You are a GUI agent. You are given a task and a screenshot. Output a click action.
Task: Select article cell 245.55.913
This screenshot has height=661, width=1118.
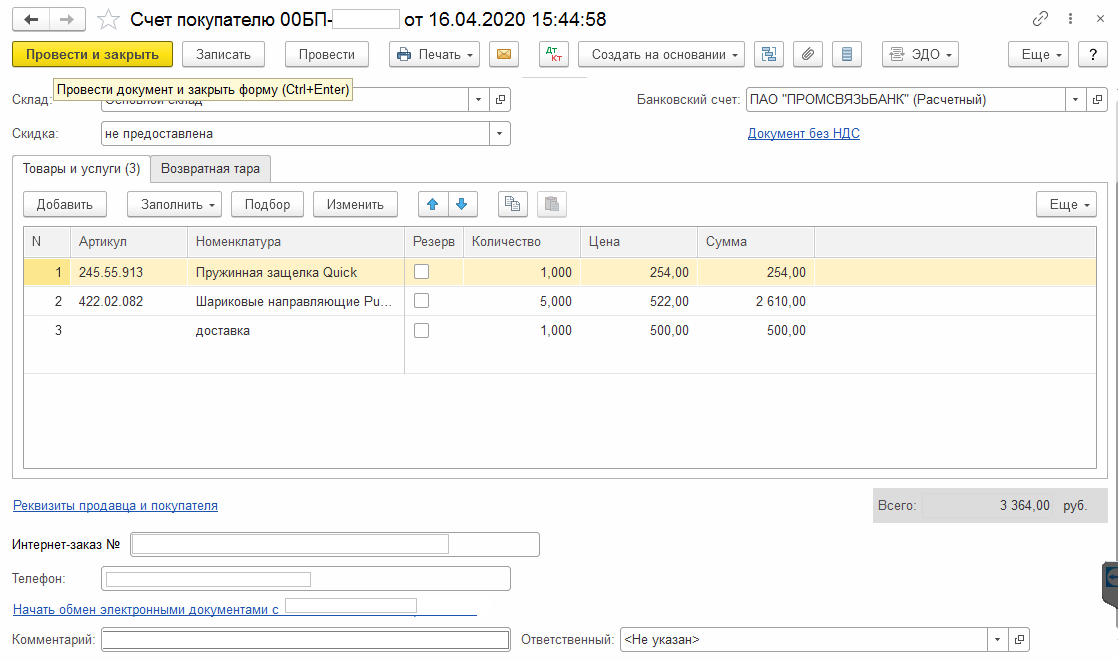click(128, 272)
